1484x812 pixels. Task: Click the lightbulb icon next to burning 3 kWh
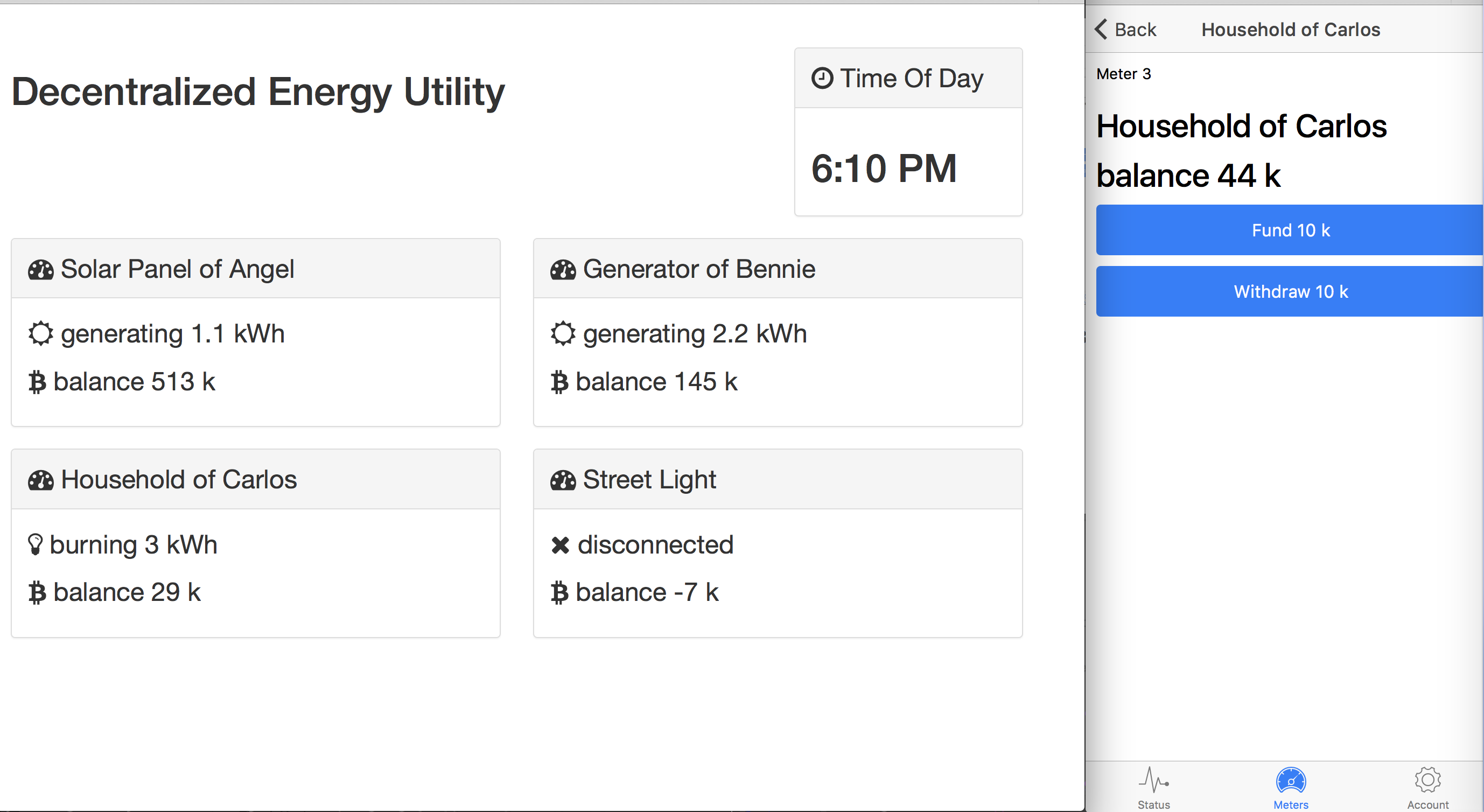point(36,545)
